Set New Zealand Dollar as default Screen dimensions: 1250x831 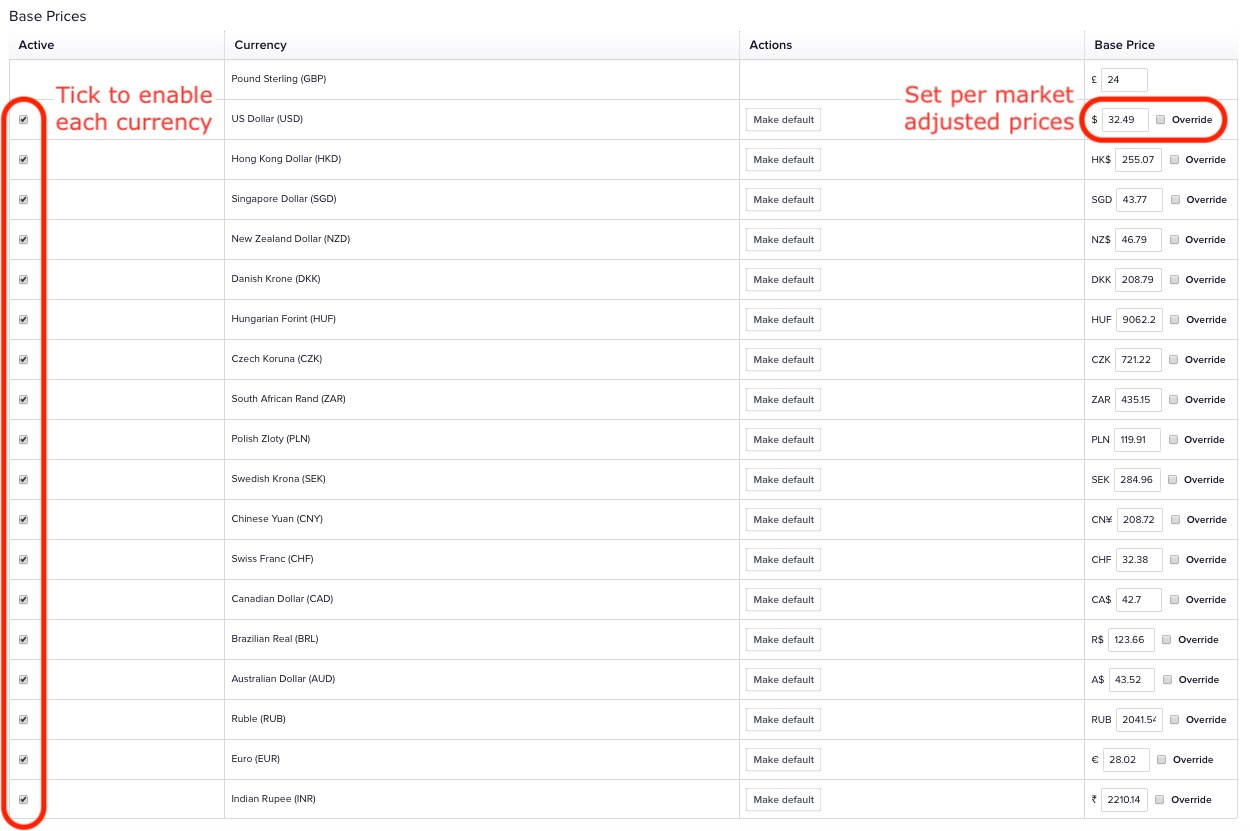click(x=784, y=240)
